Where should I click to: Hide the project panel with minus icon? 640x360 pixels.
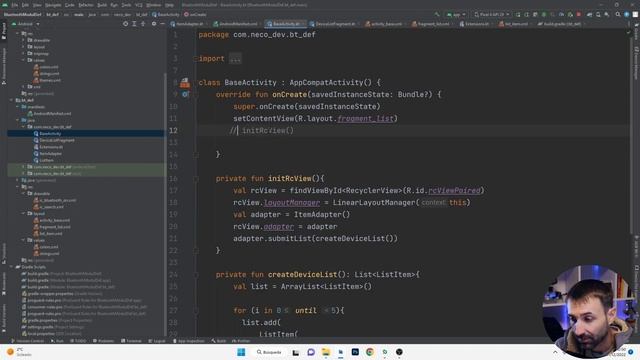pyautogui.click(x=162, y=24)
